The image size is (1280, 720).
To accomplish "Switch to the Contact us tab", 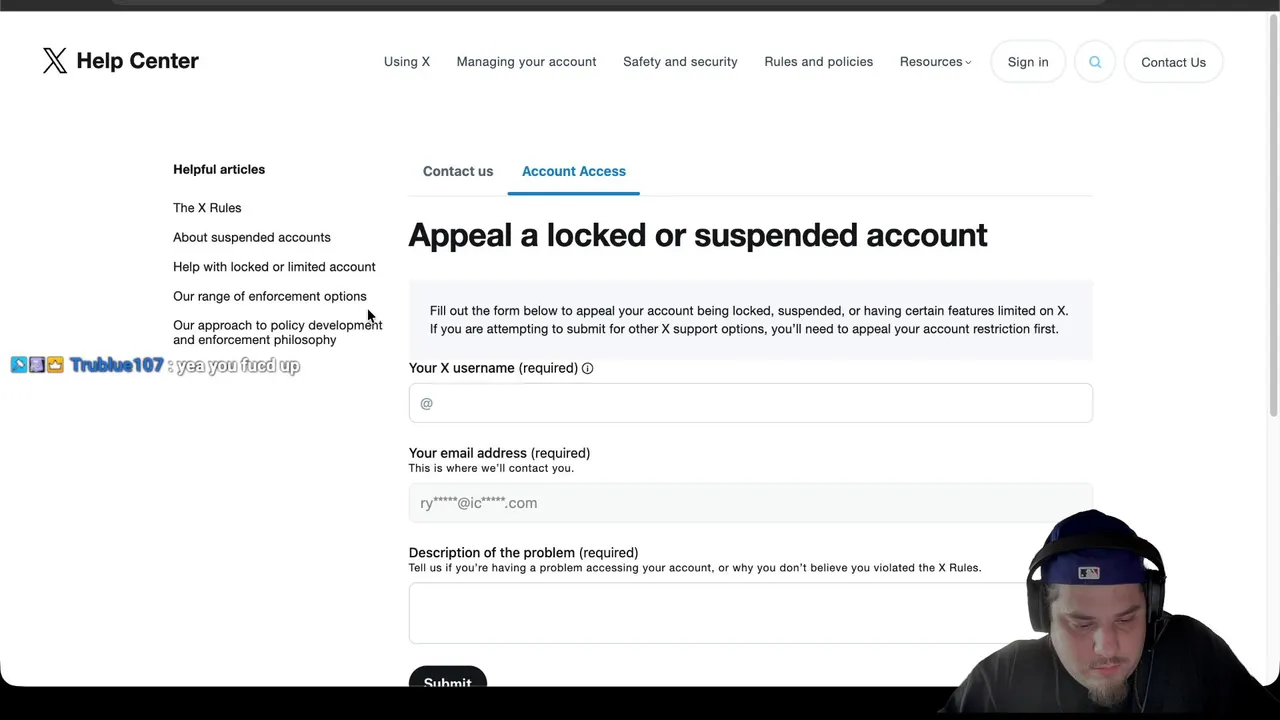I will [458, 171].
